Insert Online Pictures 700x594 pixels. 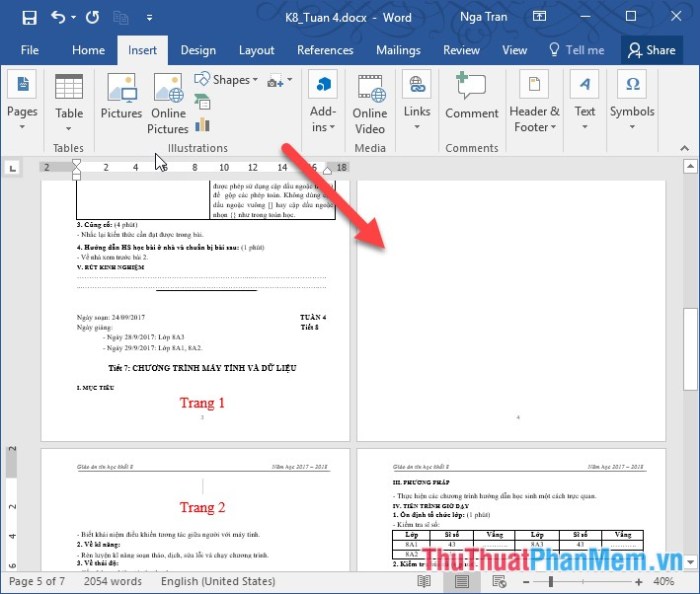coord(168,104)
